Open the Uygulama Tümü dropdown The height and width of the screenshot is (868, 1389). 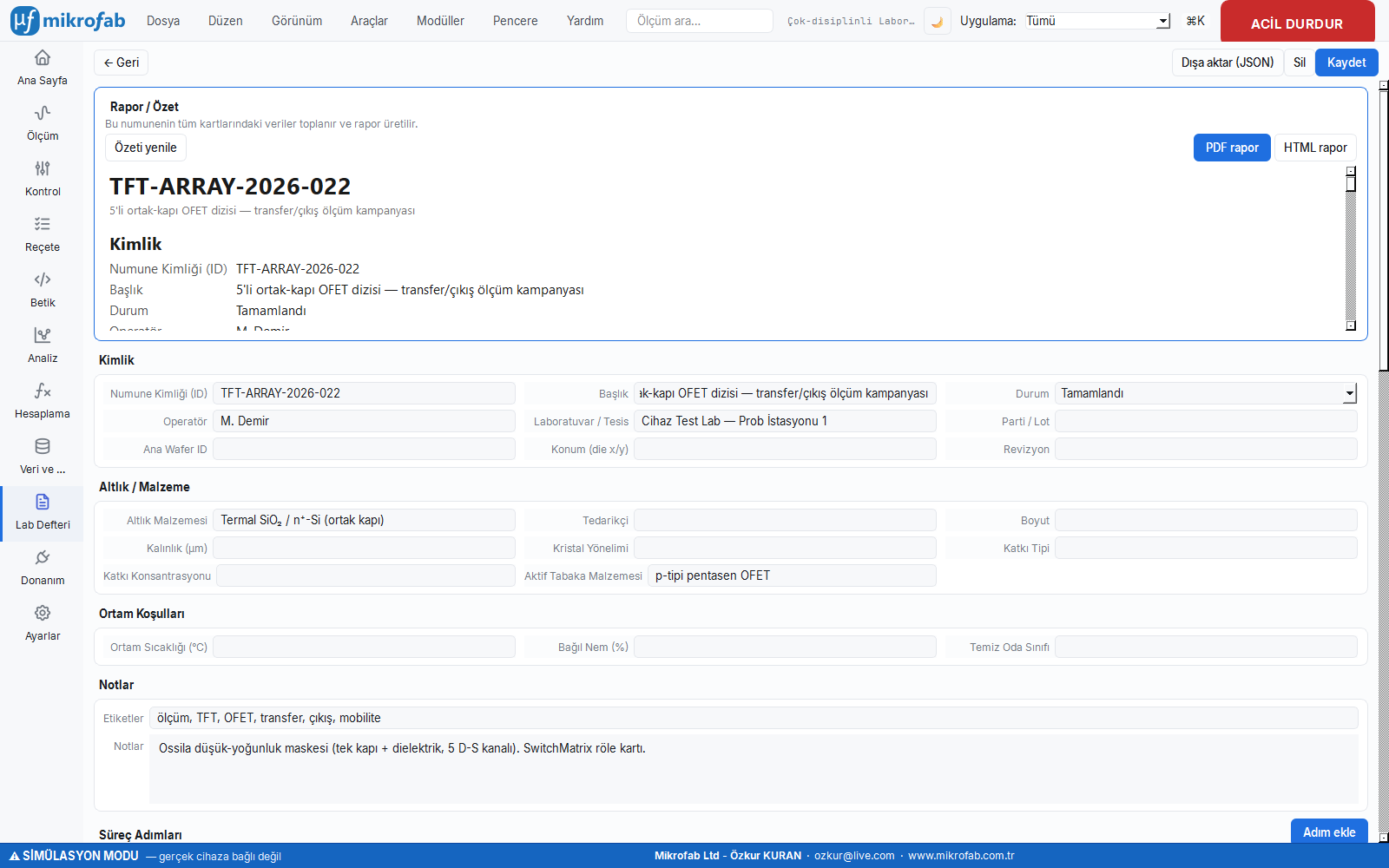pyautogui.click(x=1097, y=21)
